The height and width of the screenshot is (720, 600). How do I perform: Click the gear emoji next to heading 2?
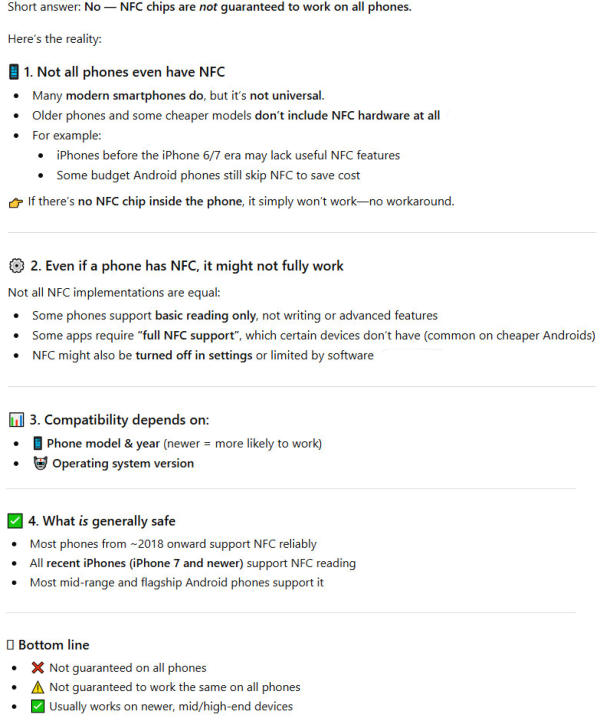tap(17, 266)
